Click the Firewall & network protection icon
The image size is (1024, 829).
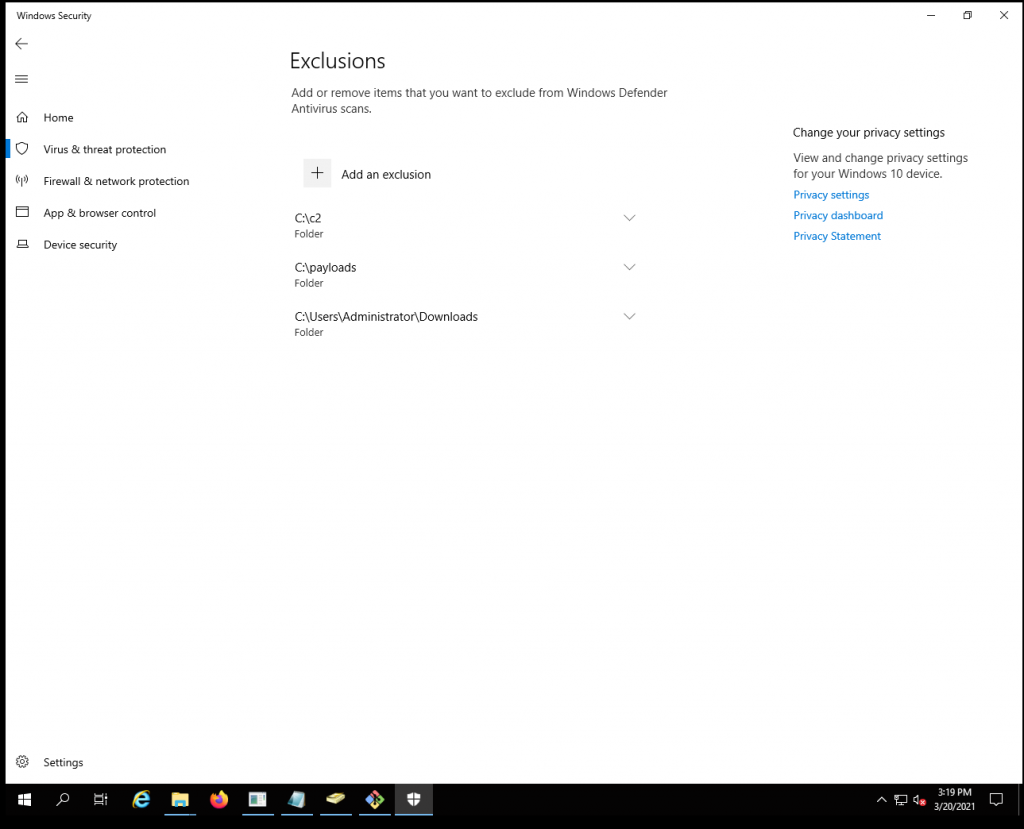tap(21, 181)
